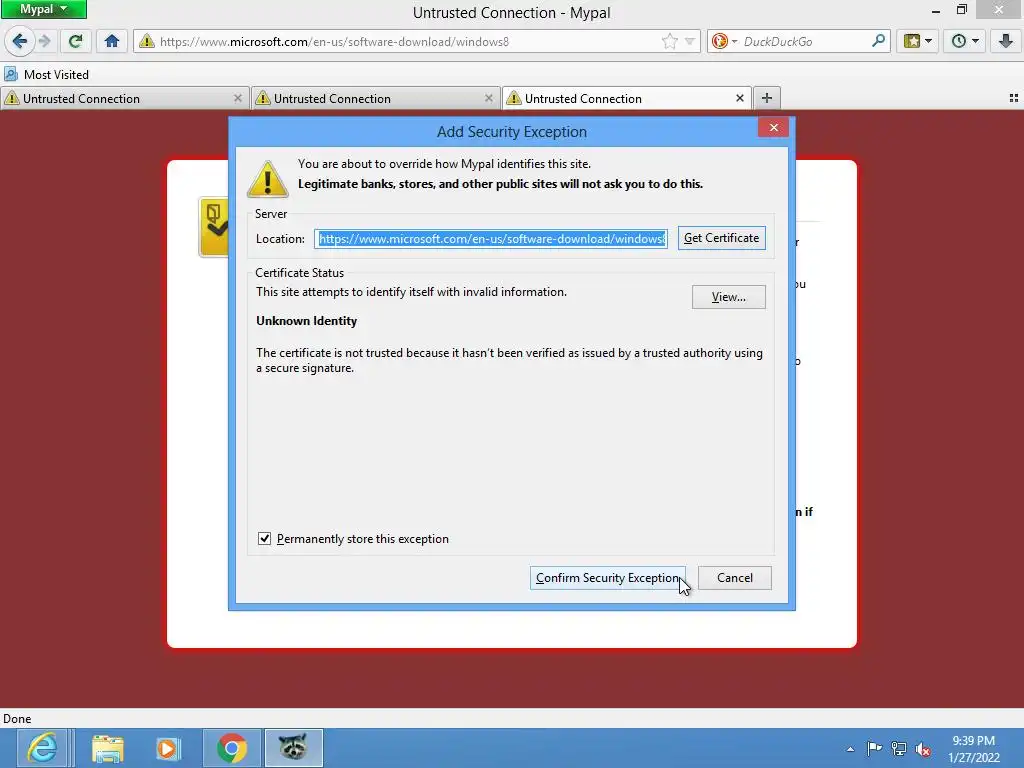Open the network tray icon

coord(899,749)
